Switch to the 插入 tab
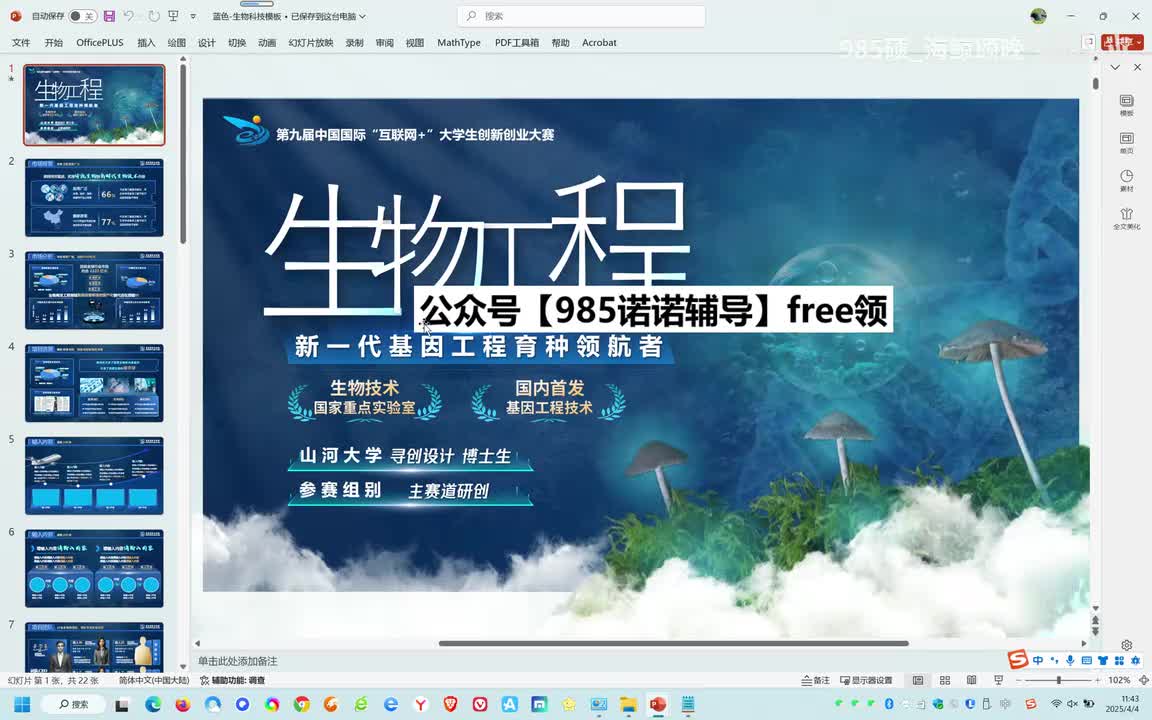Image resolution: width=1152 pixels, height=720 pixels. coord(146,43)
